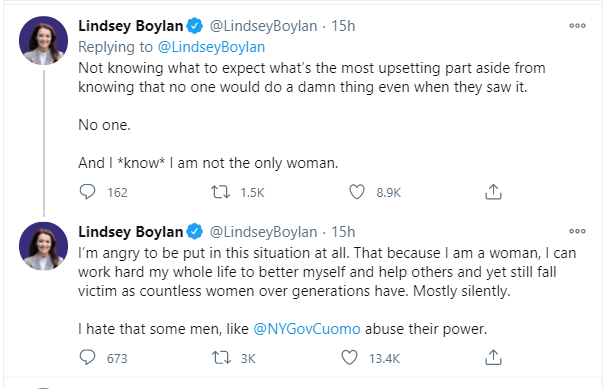Share the first tweet via share icon
This screenshot has width=608, height=389.
coord(493,192)
